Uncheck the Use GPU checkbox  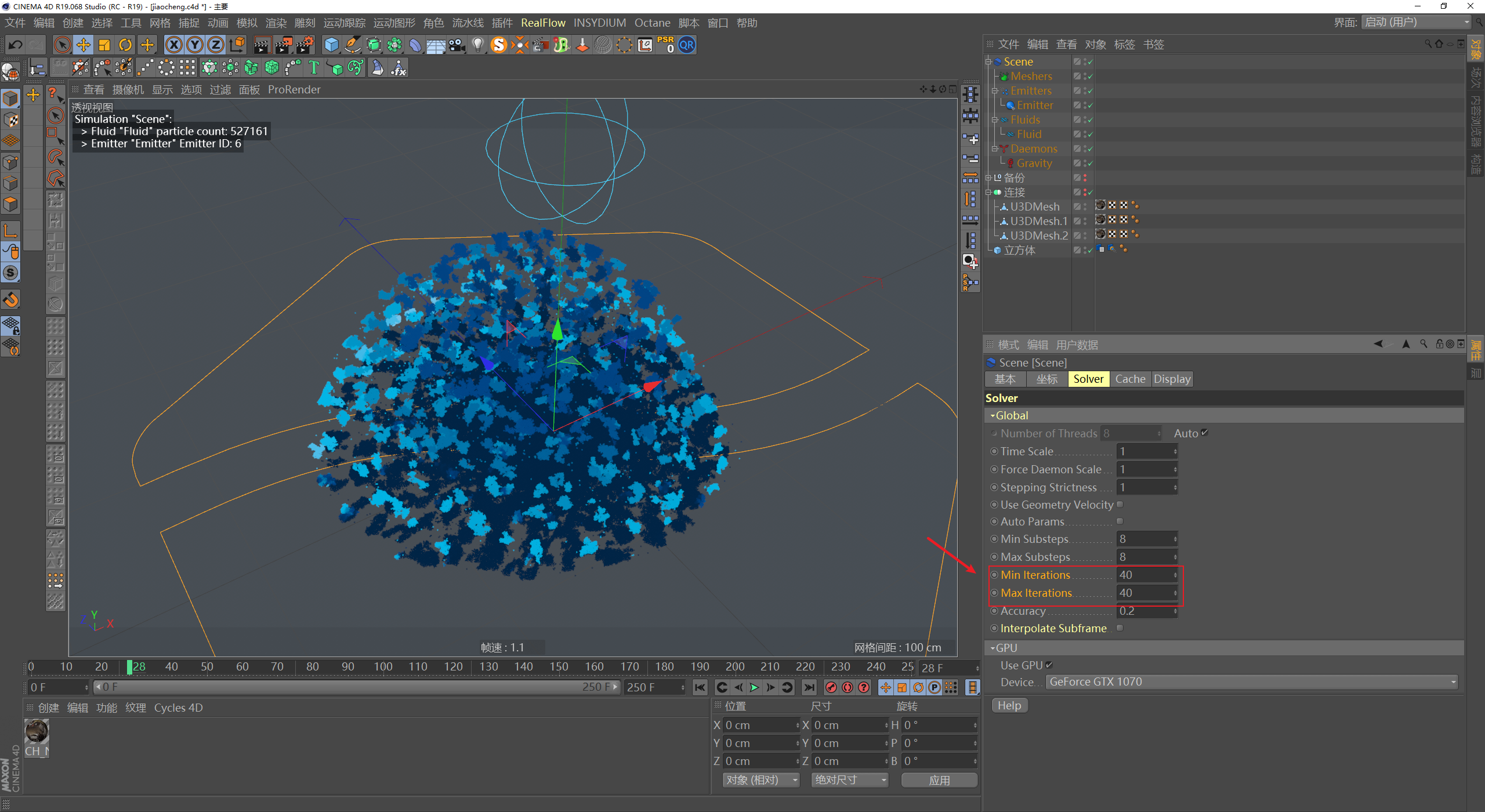point(1049,665)
